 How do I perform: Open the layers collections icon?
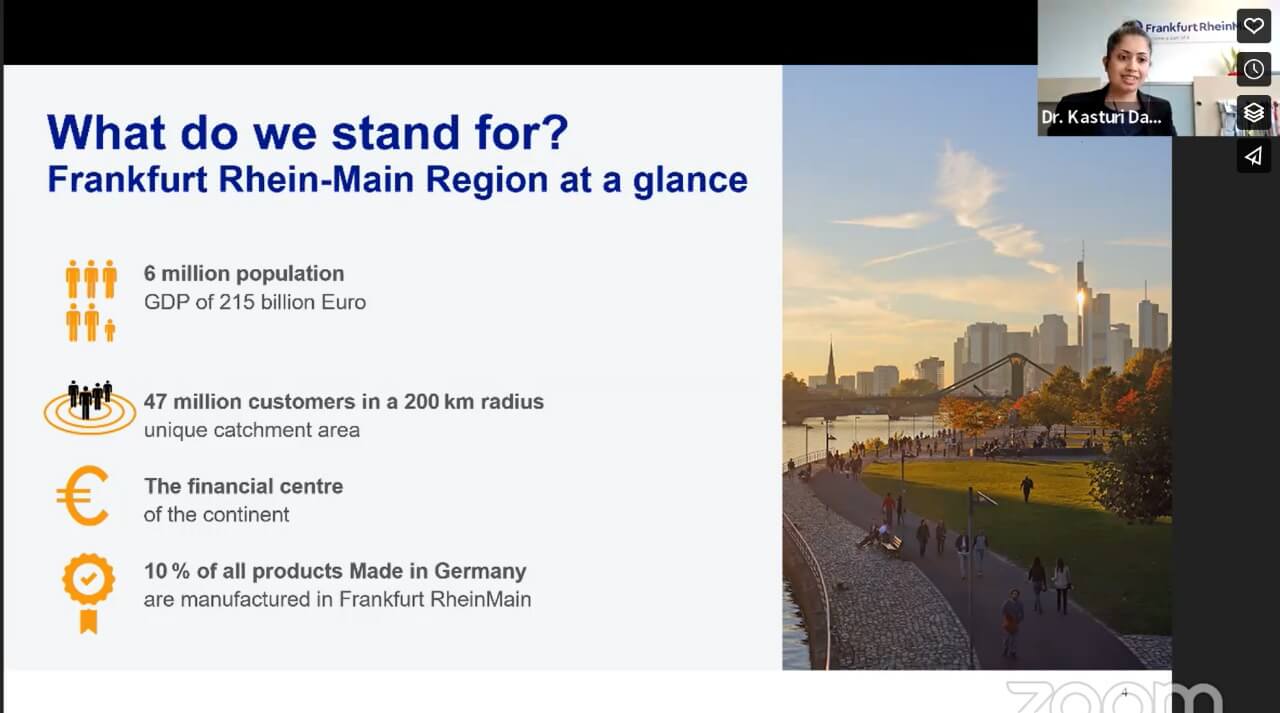point(1254,112)
